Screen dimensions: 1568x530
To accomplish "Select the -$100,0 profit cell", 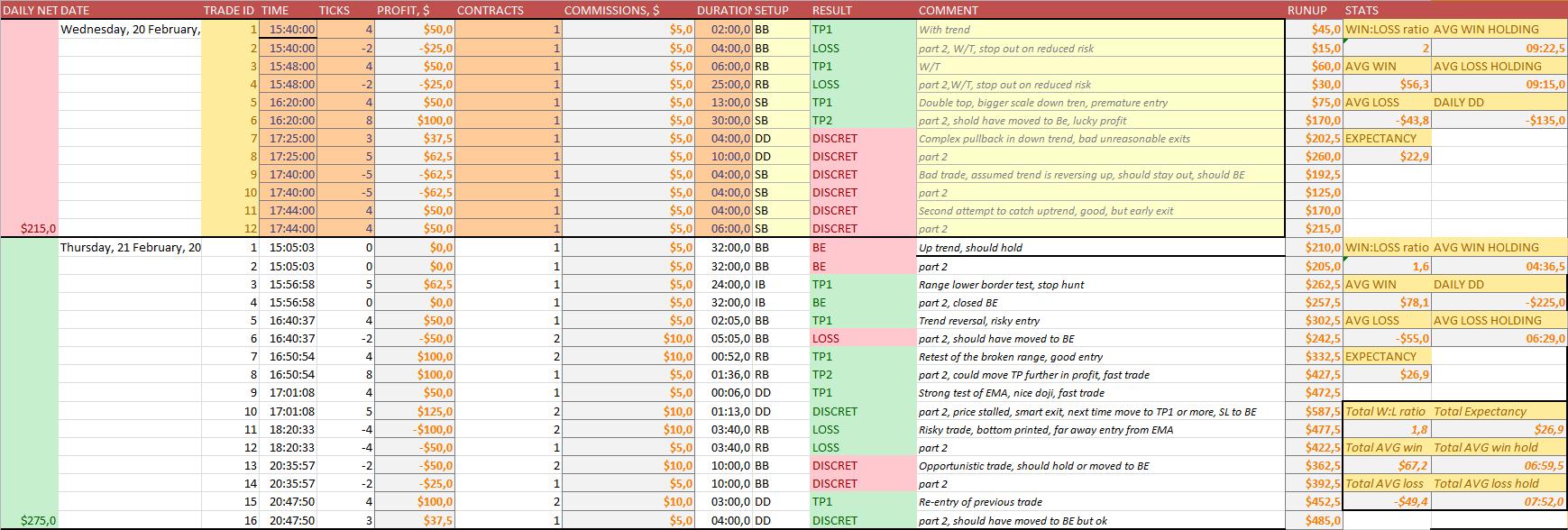I will pyautogui.click(x=416, y=429).
